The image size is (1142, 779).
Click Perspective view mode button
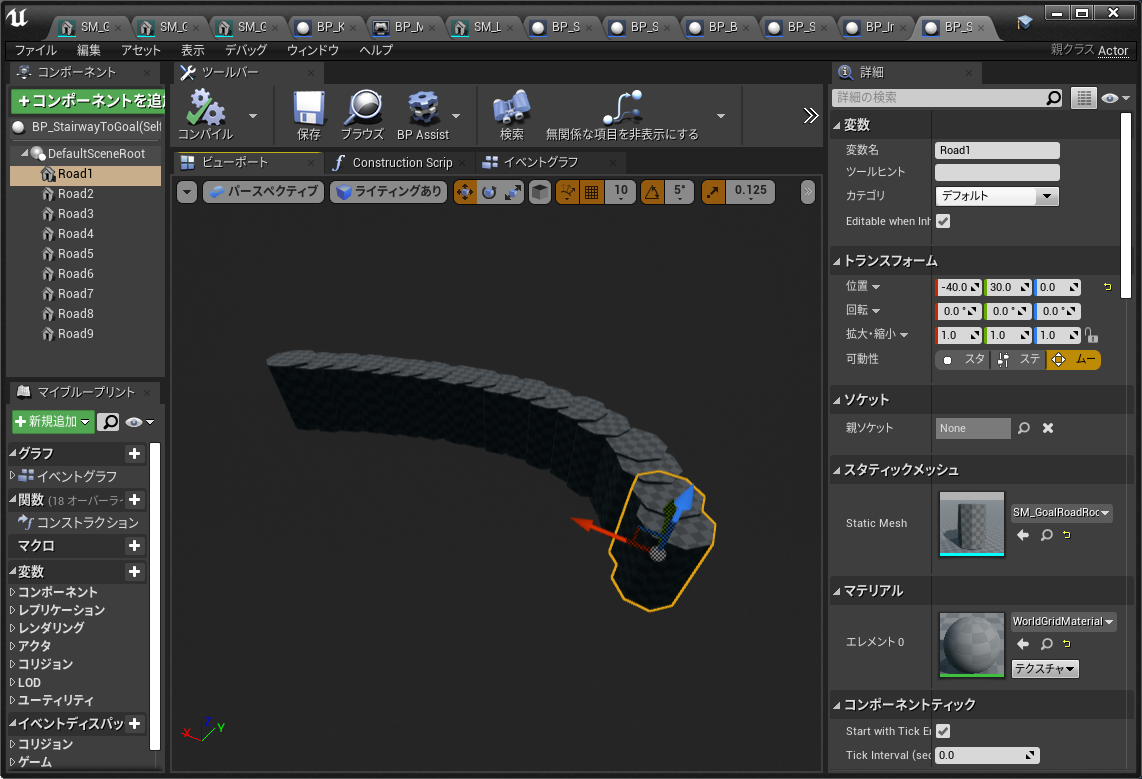coord(263,191)
